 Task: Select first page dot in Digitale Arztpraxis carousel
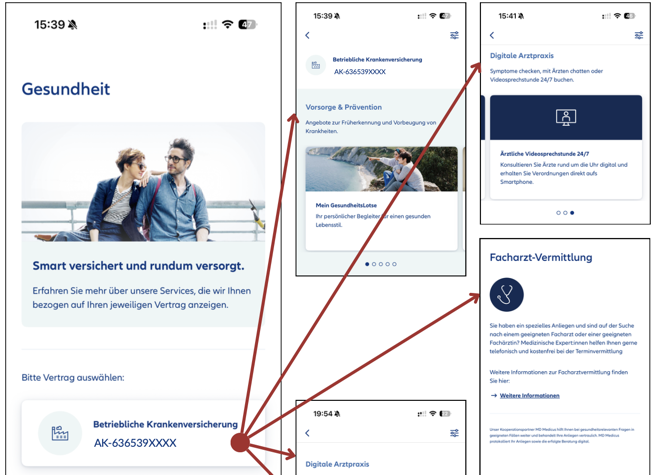pyautogui.click(x=559, y=213)
